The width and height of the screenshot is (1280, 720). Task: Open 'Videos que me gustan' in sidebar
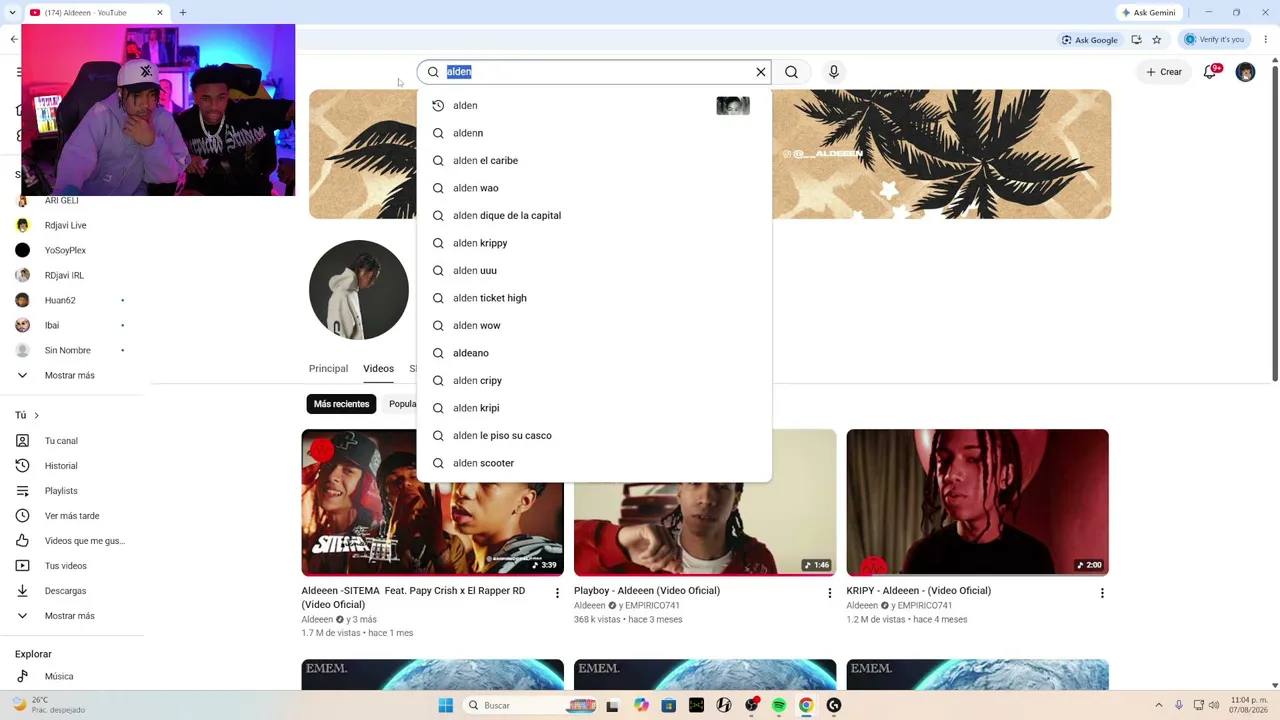[72, 541]
